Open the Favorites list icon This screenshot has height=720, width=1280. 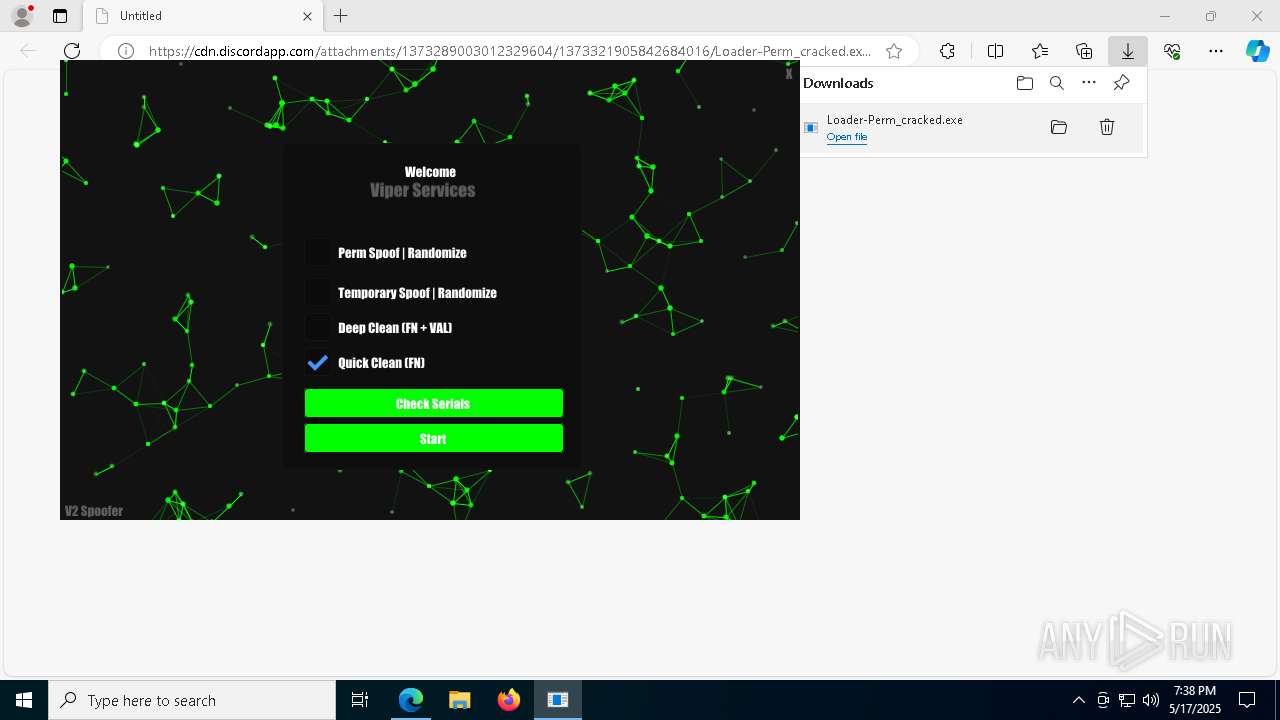(1040, 51)
